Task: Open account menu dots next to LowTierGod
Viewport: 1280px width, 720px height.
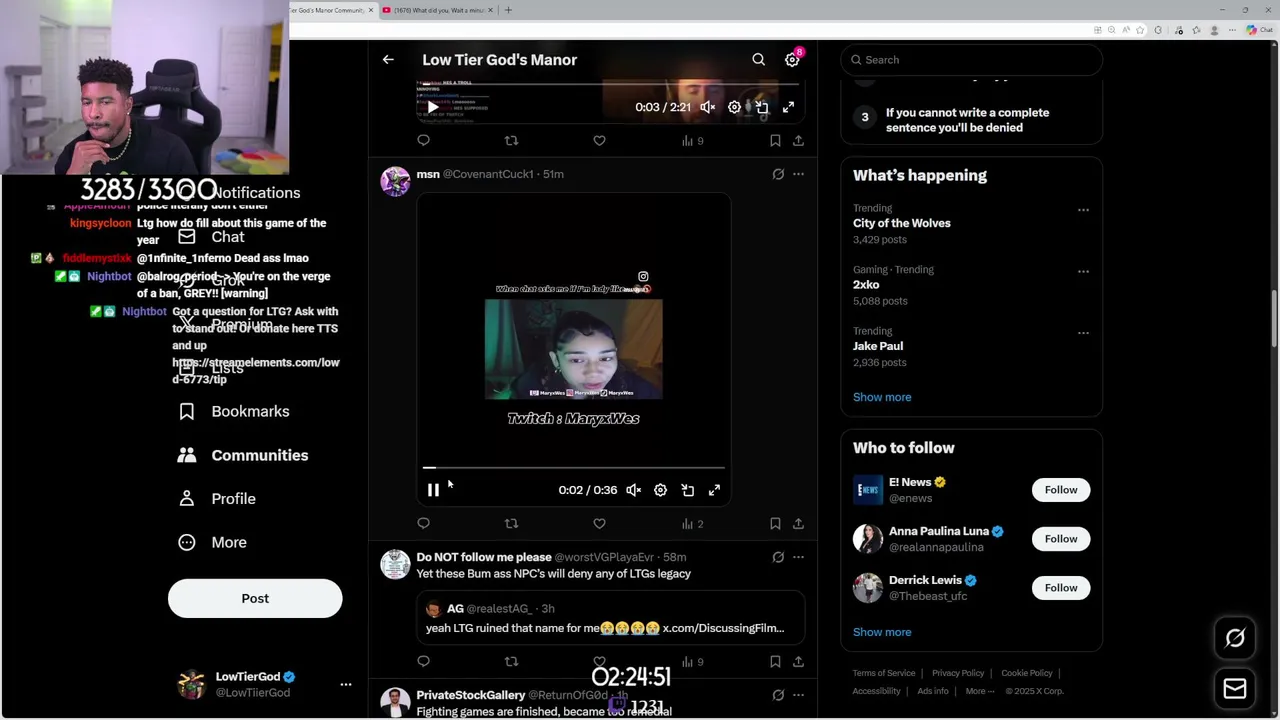Action: coord(346,684)
